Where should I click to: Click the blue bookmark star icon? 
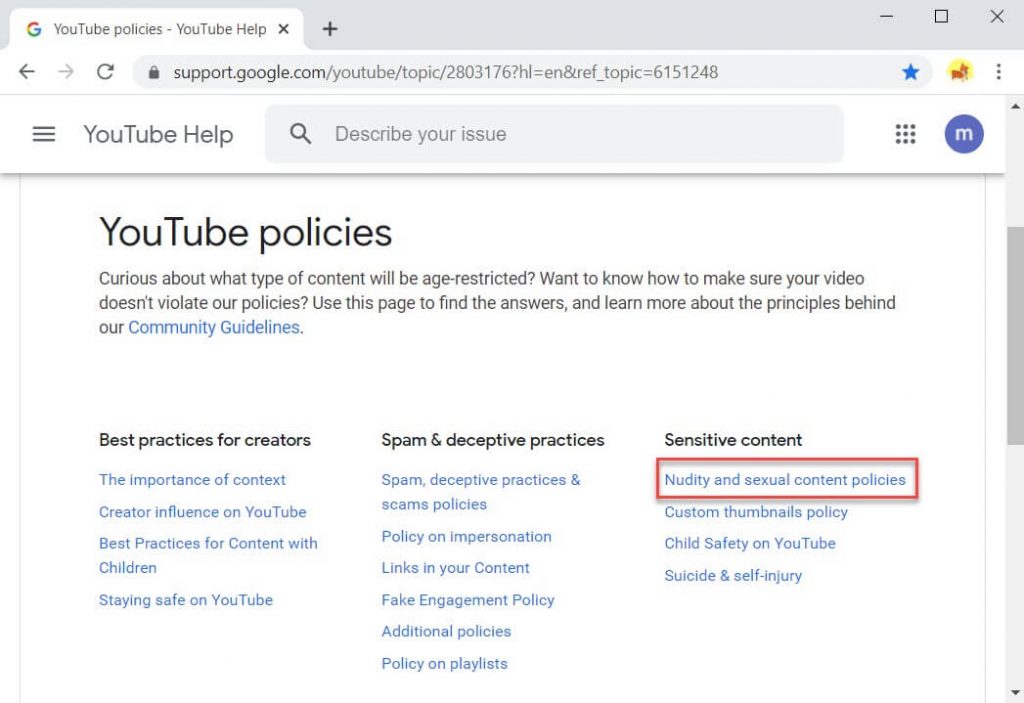(x=910, y=71)
